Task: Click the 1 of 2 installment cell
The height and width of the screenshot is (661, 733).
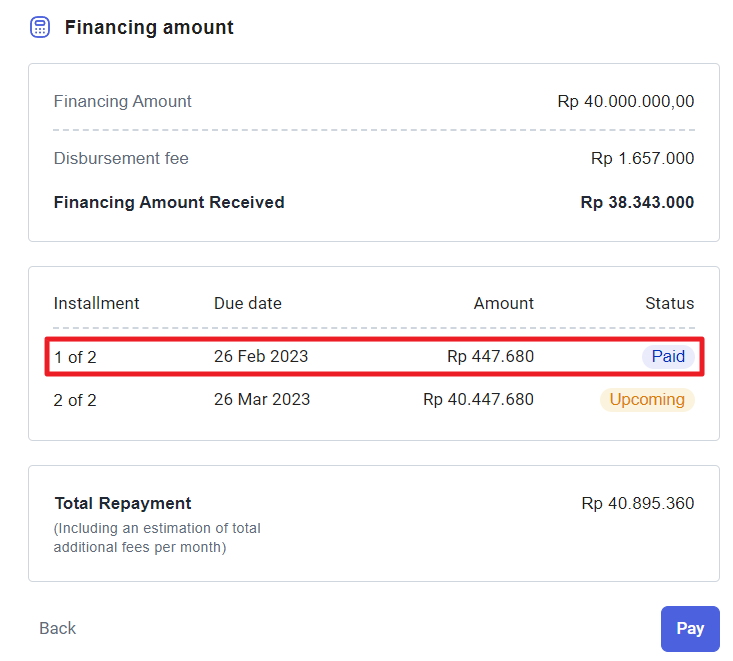Action: click(75, 357)
